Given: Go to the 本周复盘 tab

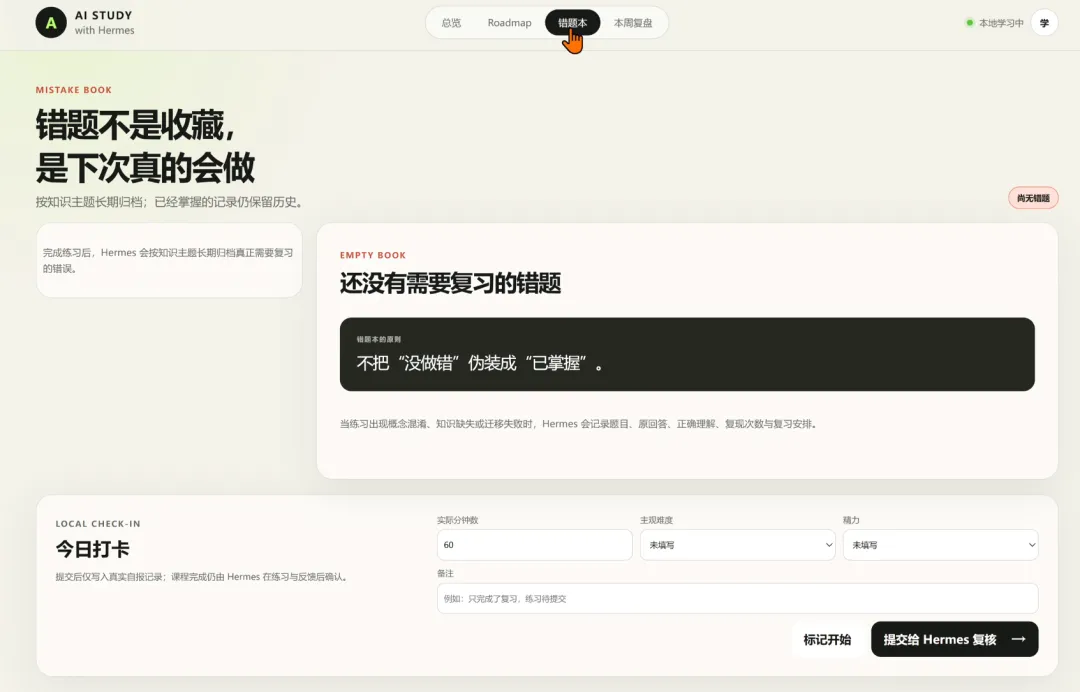Looking at the screenshot, I should tap(633, 23).
